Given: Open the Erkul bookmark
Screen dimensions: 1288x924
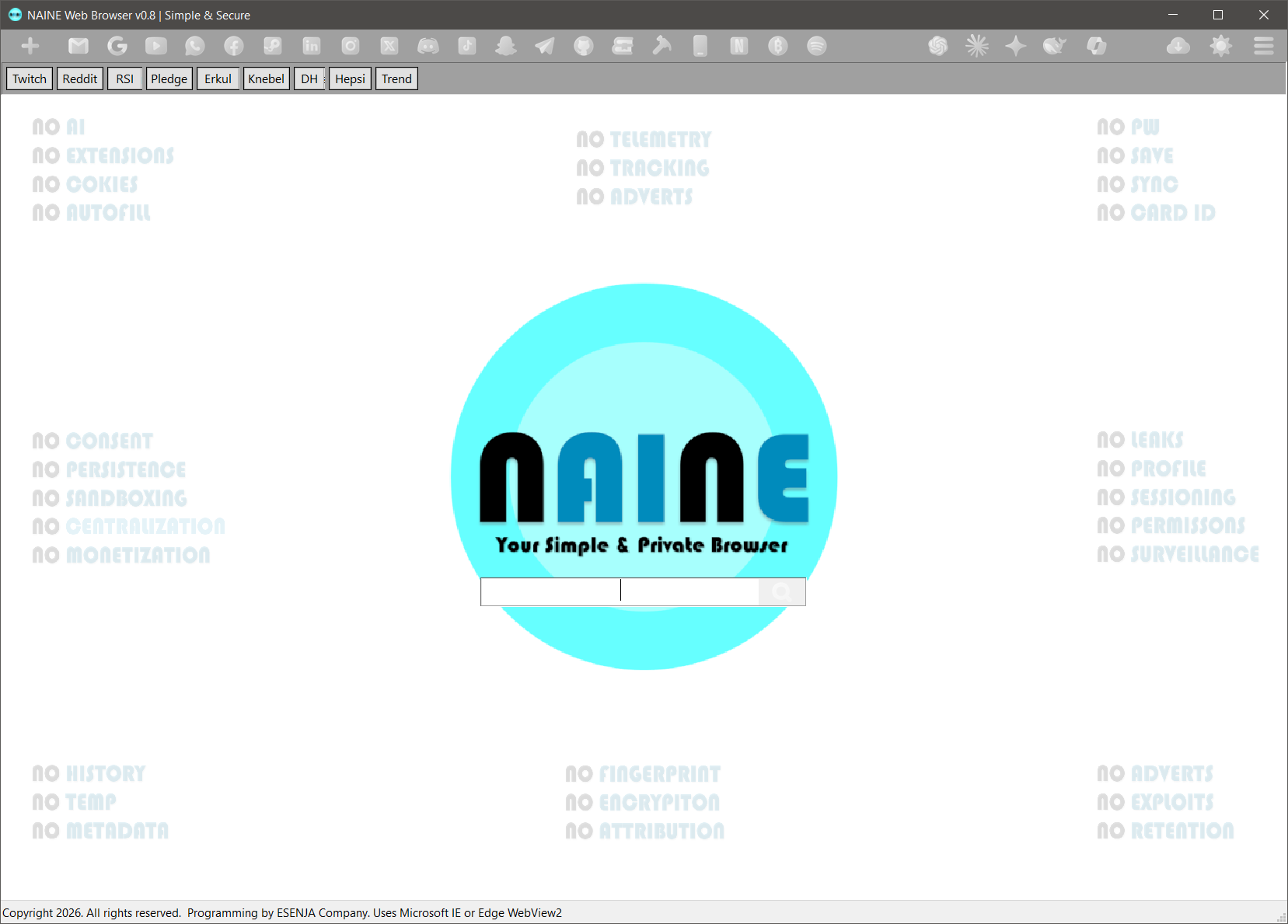Looking at the screenshot, I should [218, 78].
